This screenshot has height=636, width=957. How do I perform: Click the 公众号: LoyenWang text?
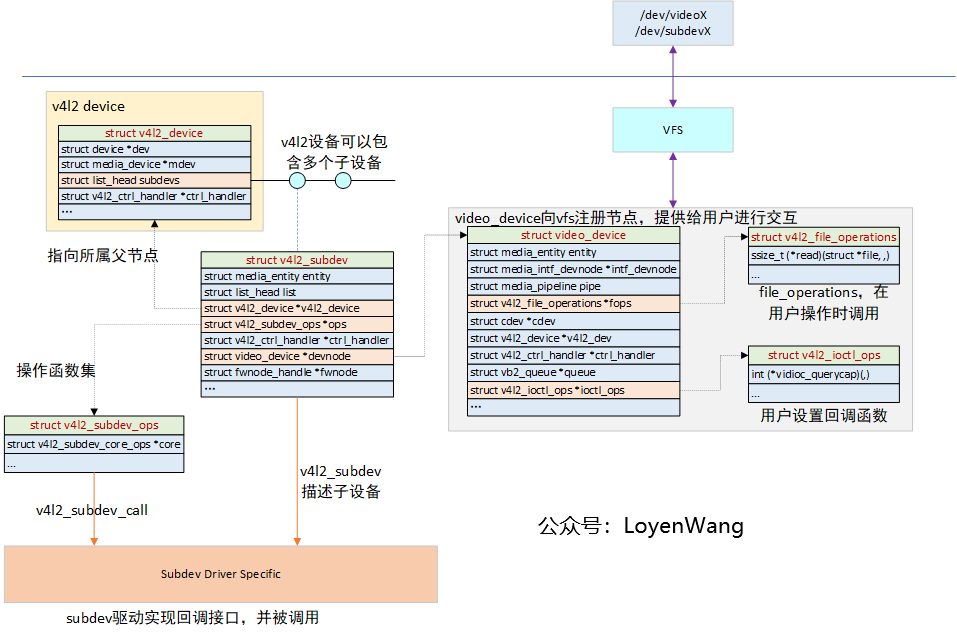[x=641, y=525]
